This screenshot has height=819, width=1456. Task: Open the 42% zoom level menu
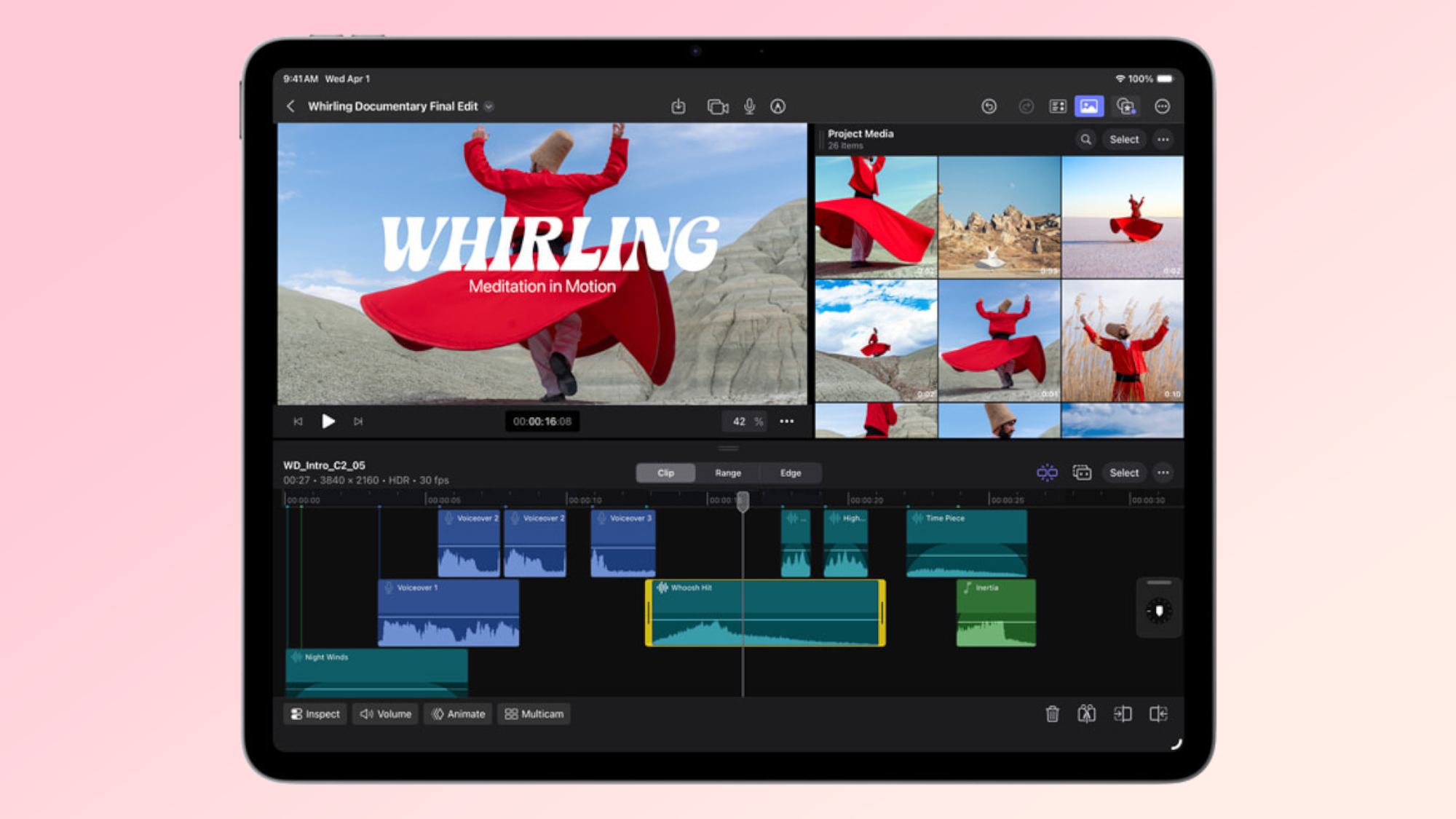pyautogui.click(x=744, y=422)
